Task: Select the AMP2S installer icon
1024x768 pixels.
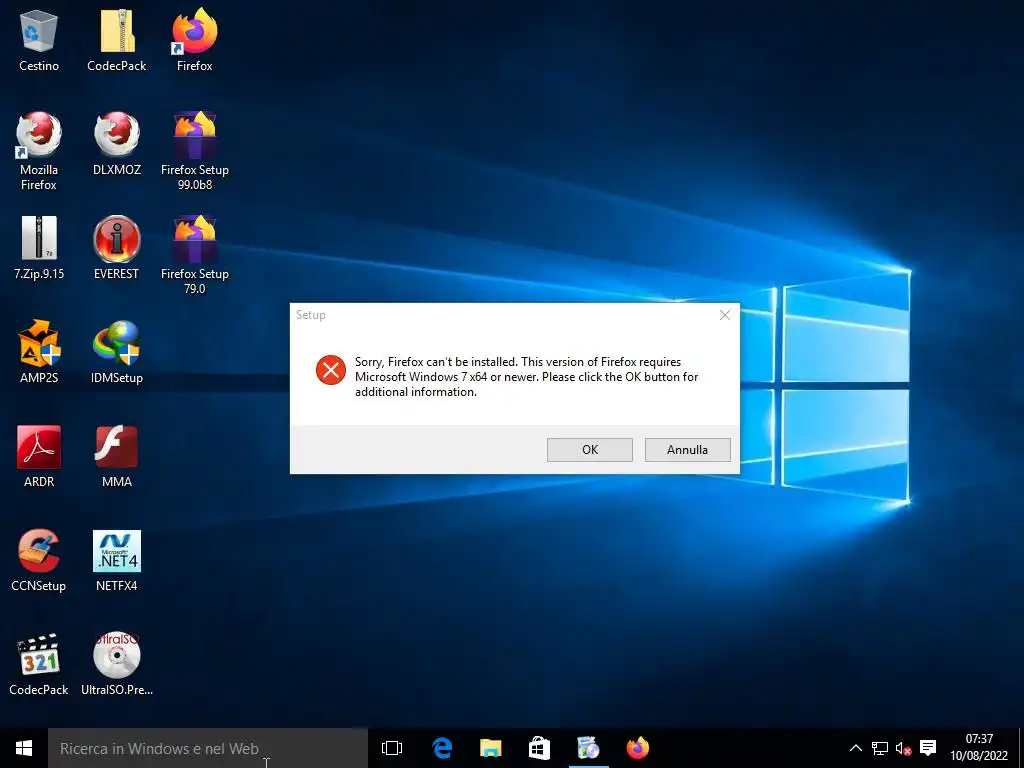Action: coord(39,352)
